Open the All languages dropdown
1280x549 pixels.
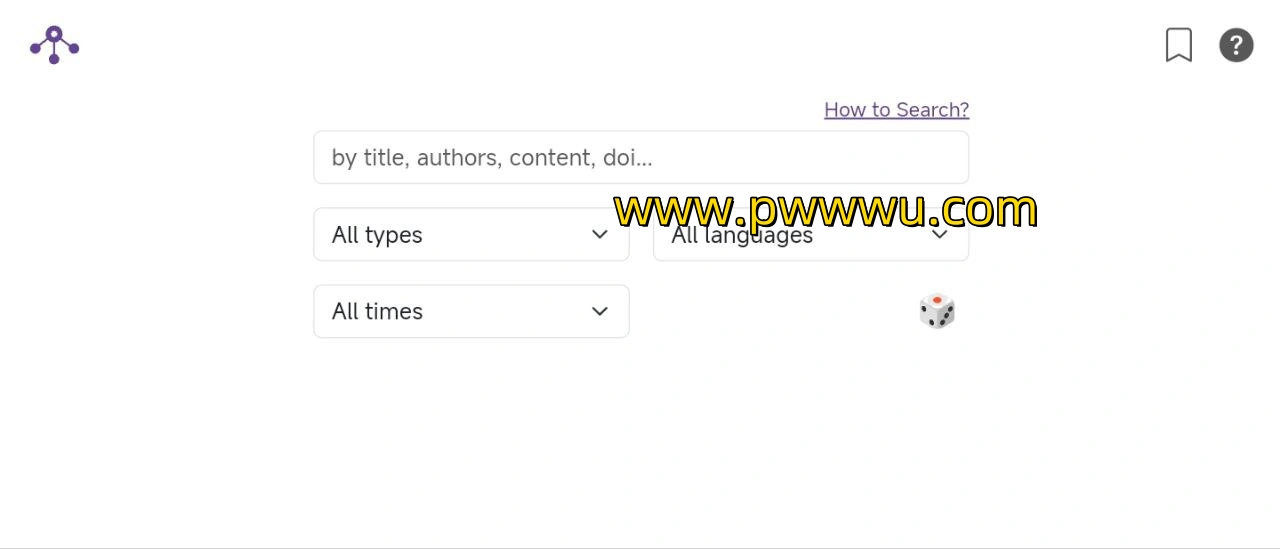pos(811,234)
